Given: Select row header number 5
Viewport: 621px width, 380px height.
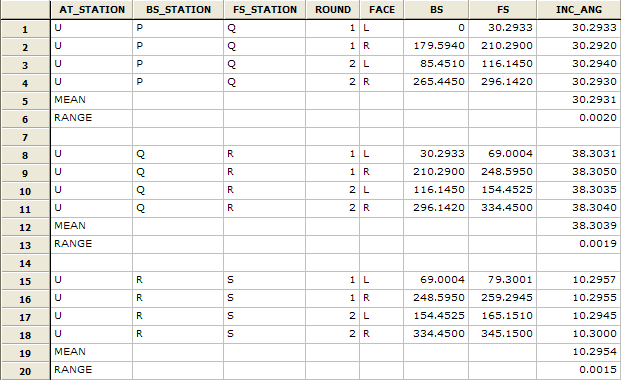Looking at the screenshot, I should coord(25,101).
